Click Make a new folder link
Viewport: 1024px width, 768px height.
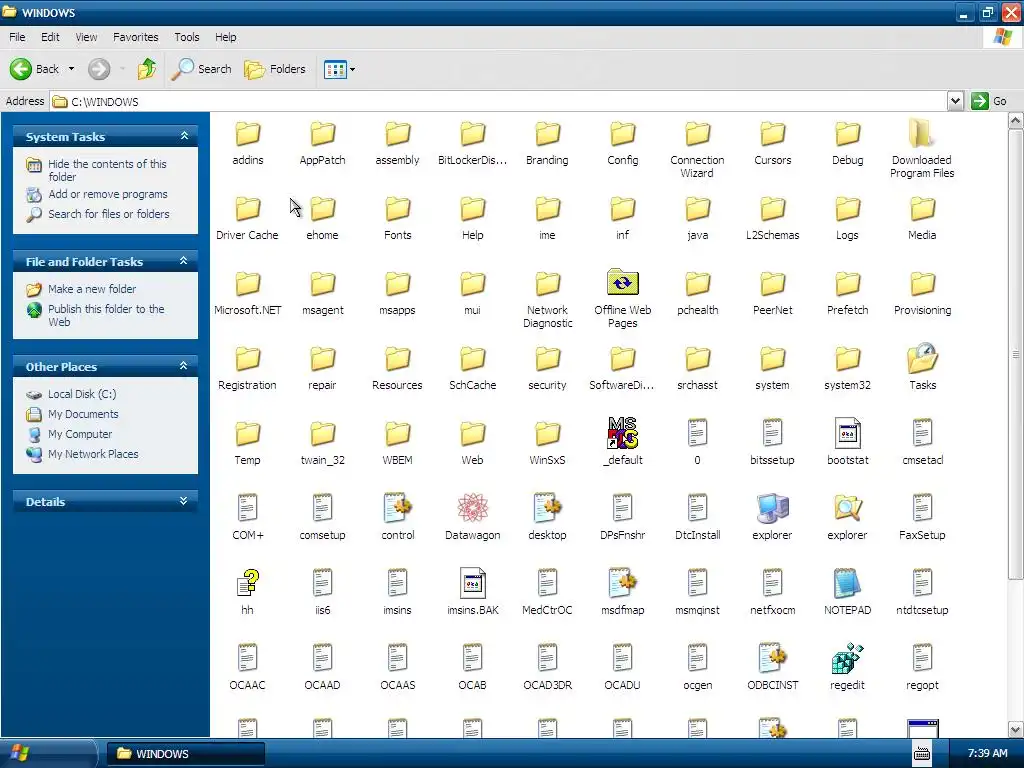pos(92,289)
